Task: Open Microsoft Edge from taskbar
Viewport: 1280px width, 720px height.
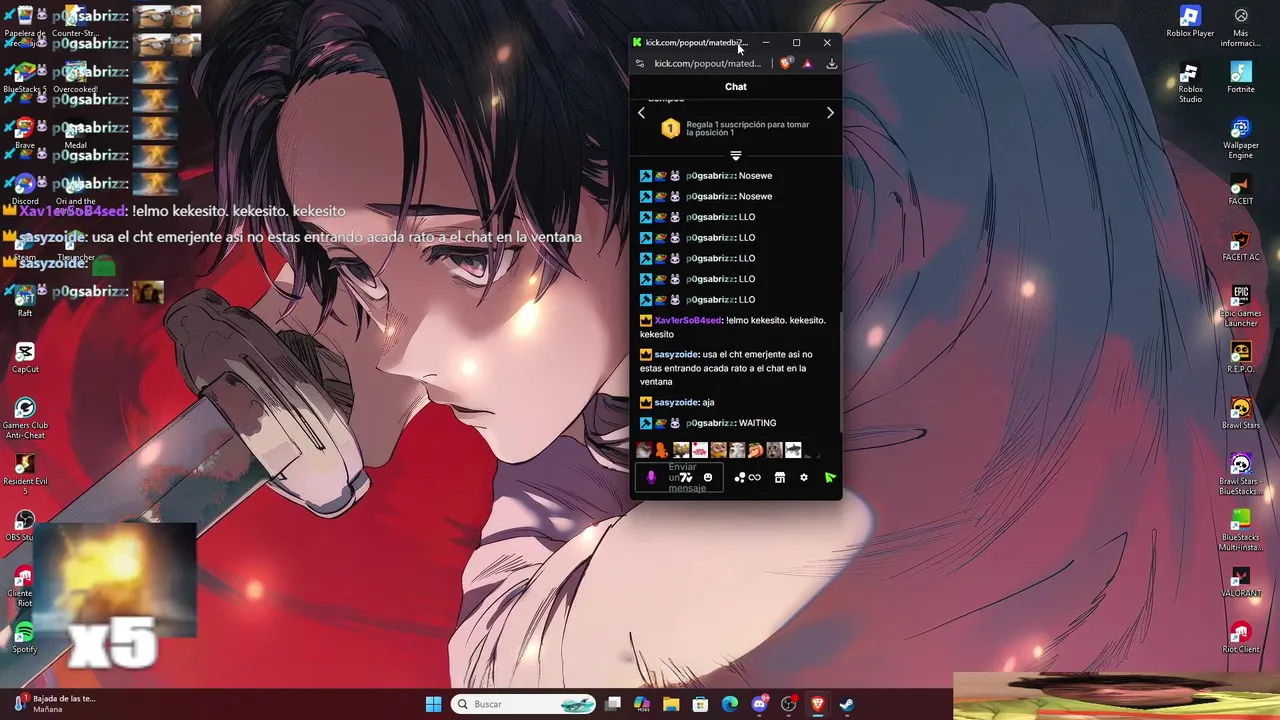Action: tap(730, 704)
